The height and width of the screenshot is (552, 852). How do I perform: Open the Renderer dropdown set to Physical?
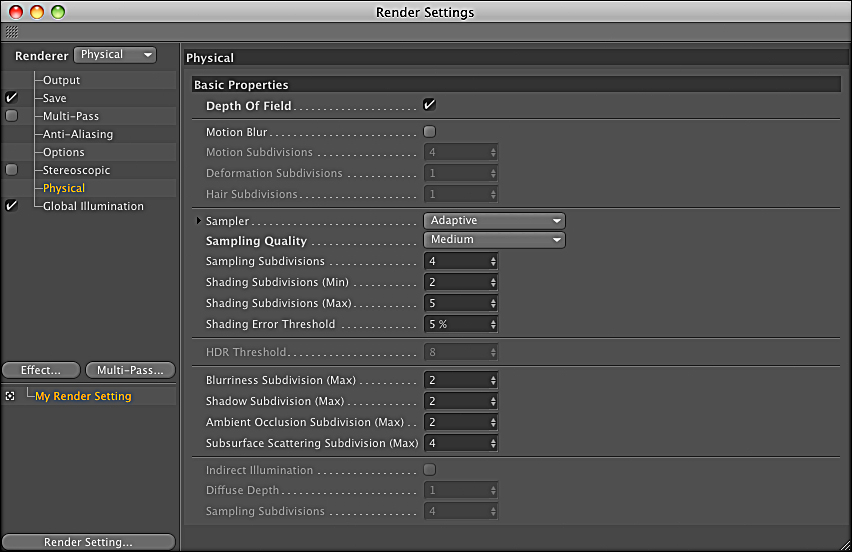116,55
